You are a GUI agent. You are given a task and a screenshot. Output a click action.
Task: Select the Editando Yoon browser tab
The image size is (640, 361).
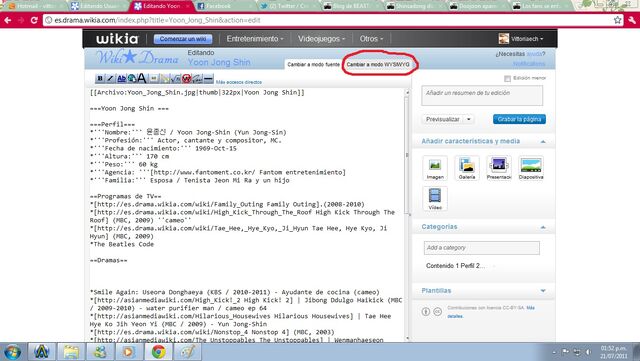[162, 6]
